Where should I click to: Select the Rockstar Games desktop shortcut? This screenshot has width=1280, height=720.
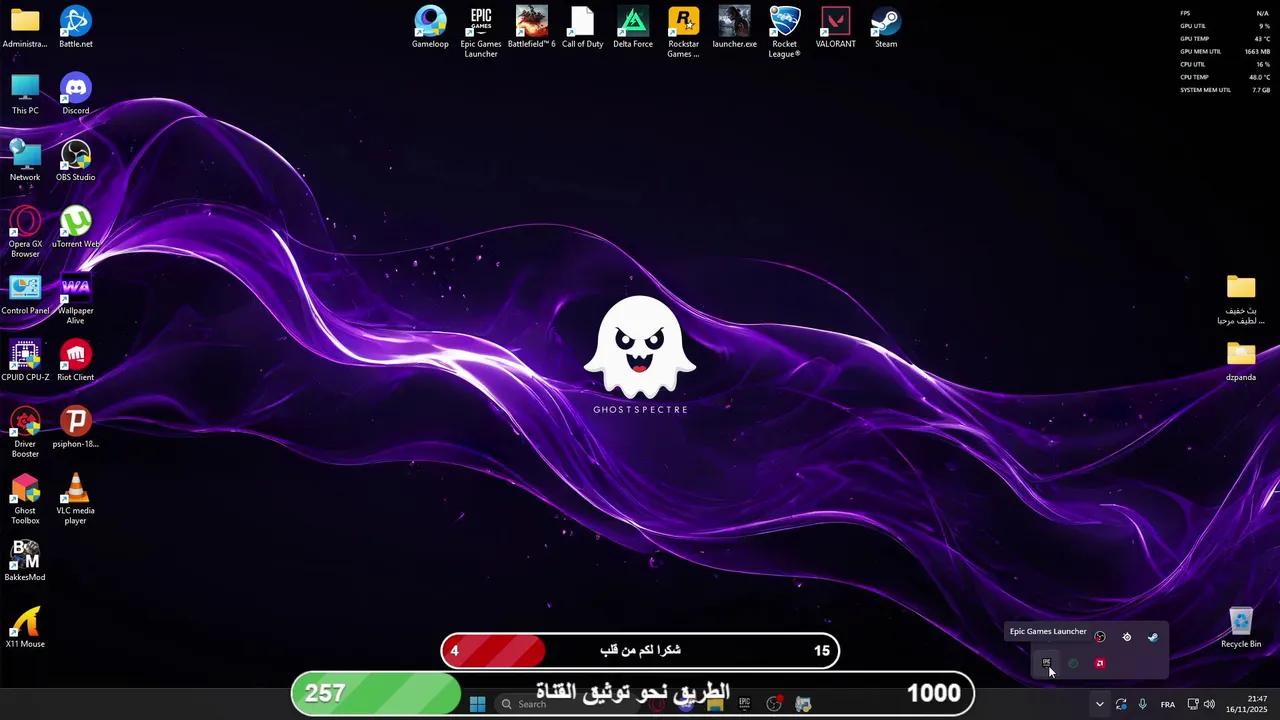684,32
